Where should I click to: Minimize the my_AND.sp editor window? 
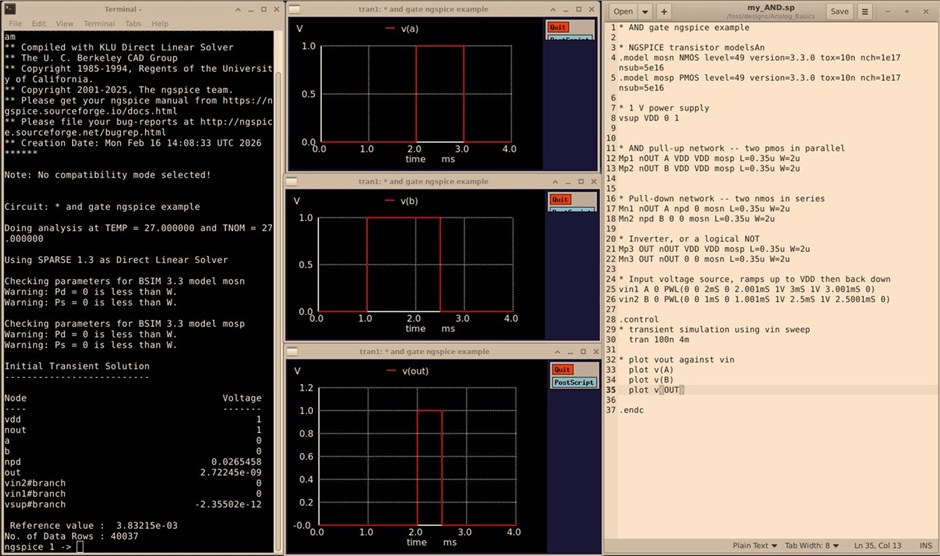pos(888,12)
